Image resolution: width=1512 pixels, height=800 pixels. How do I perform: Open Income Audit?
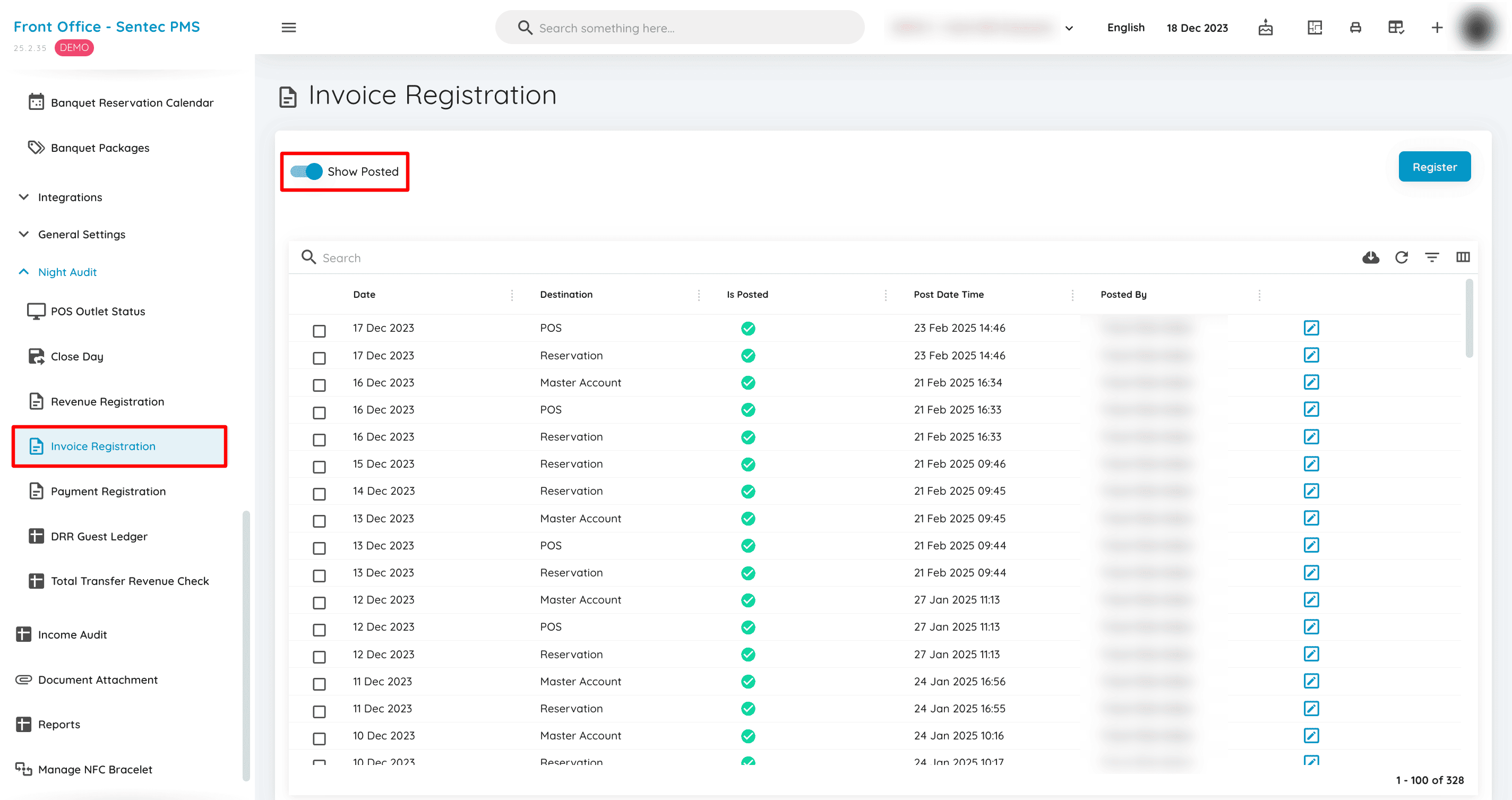pos(62,634)
